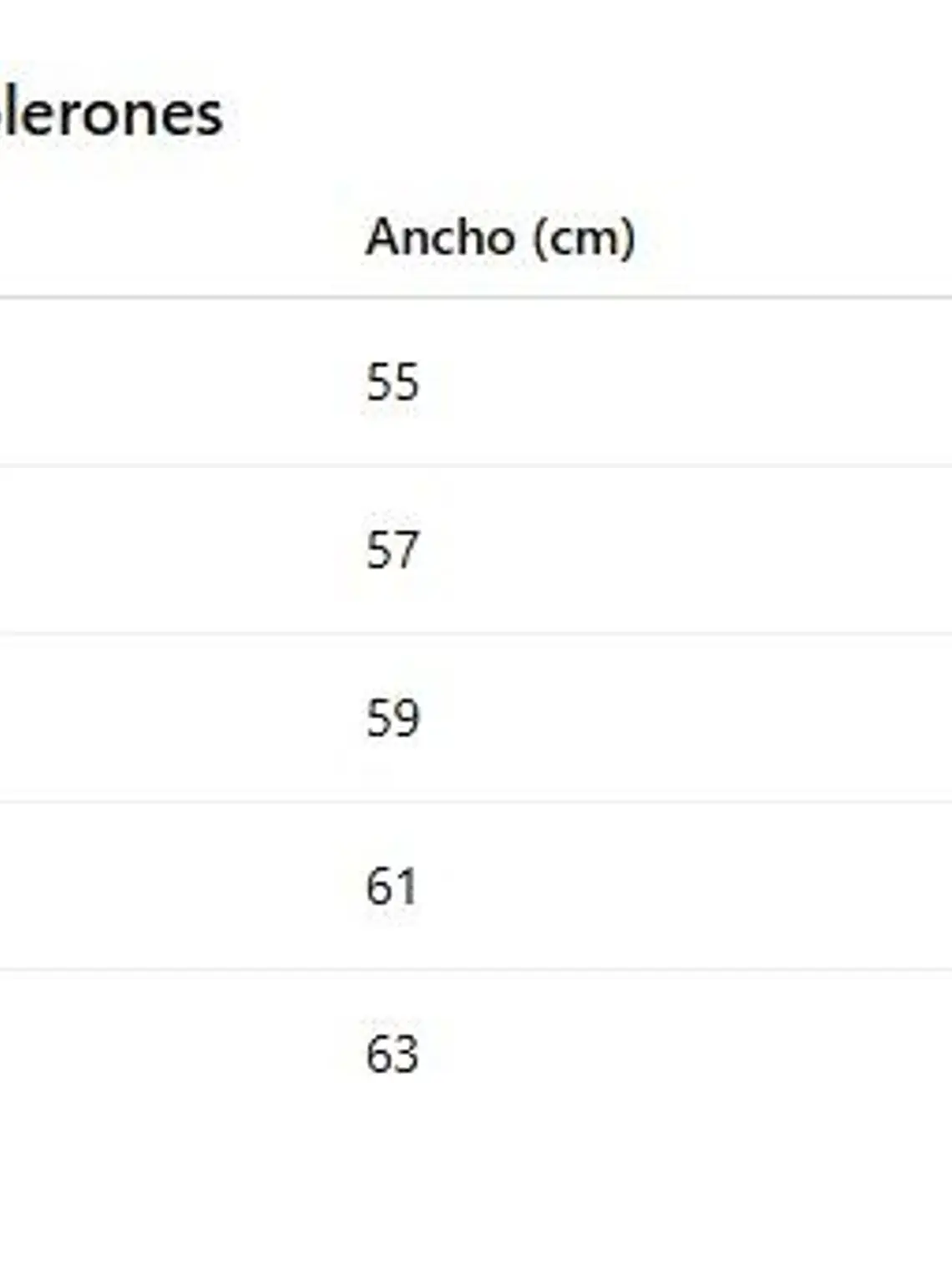The height and width of the screenshot is (1270, 952).
Task: Select the empty cell left of 63
Action: point(167,1054)
